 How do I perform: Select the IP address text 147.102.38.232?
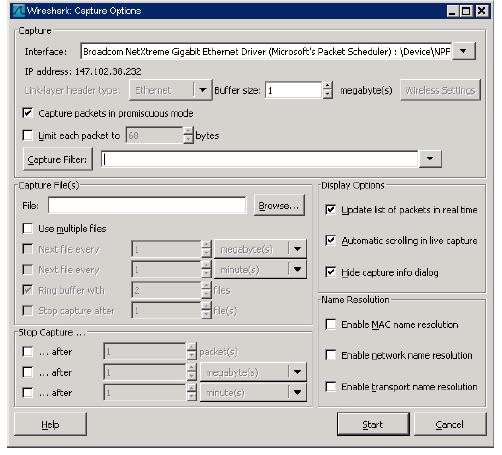click(108, 71)
